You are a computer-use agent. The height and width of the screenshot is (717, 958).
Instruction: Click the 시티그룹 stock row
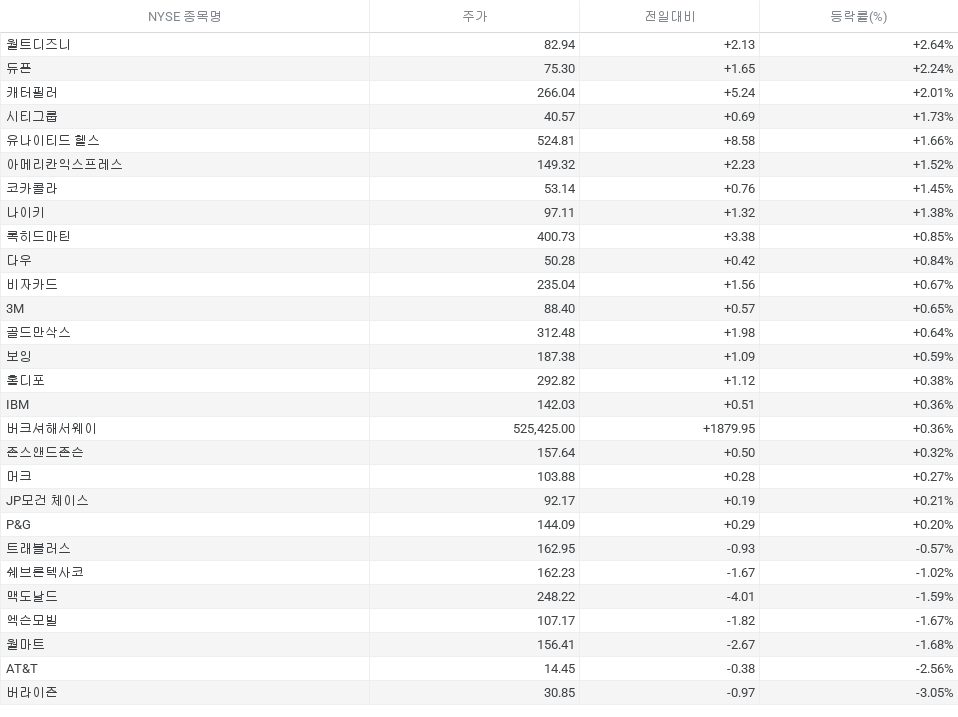32,117
